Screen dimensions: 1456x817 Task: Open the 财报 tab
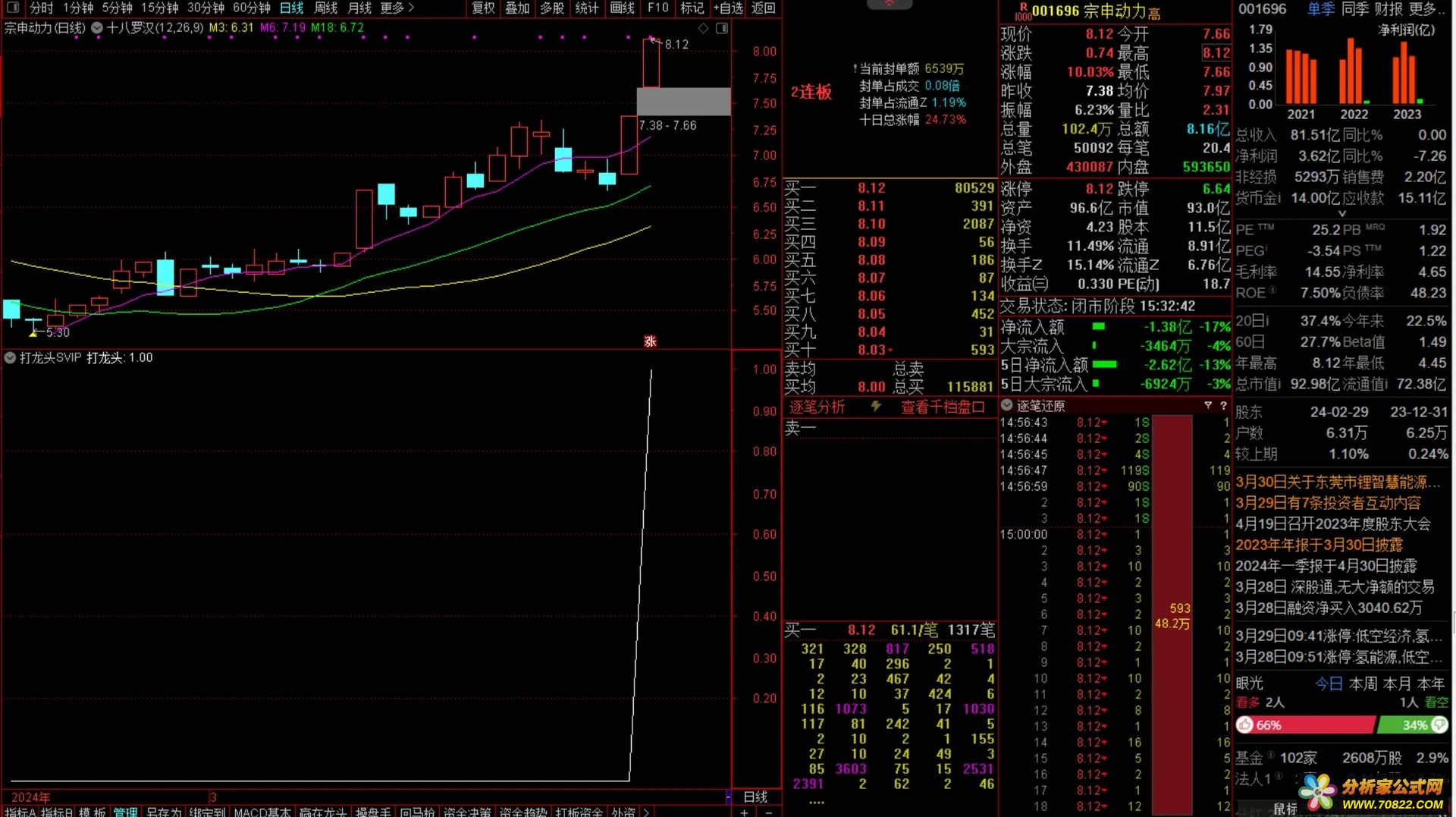tap(1389, 9)
